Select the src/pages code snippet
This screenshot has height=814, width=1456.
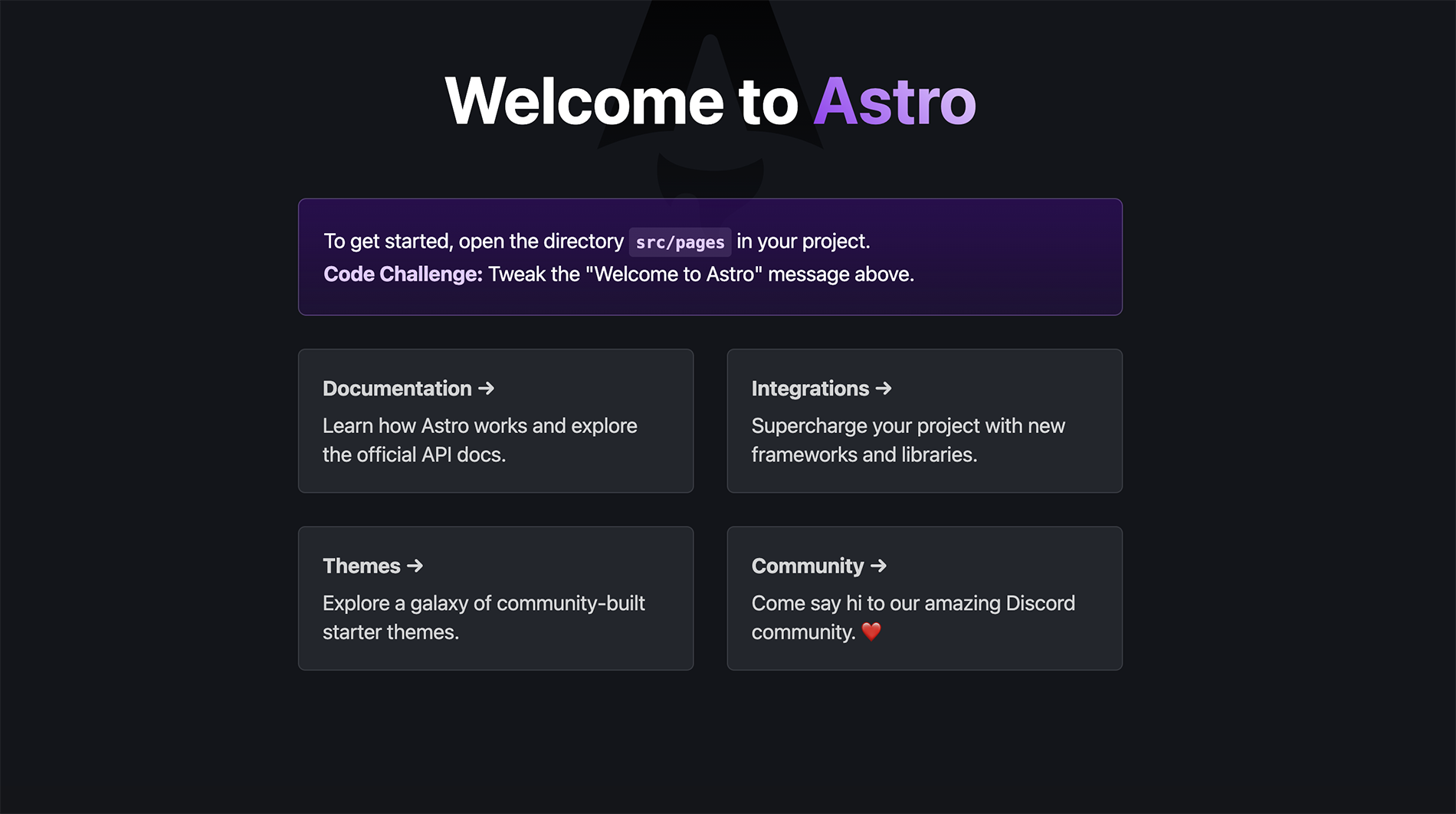pos(679,241)
